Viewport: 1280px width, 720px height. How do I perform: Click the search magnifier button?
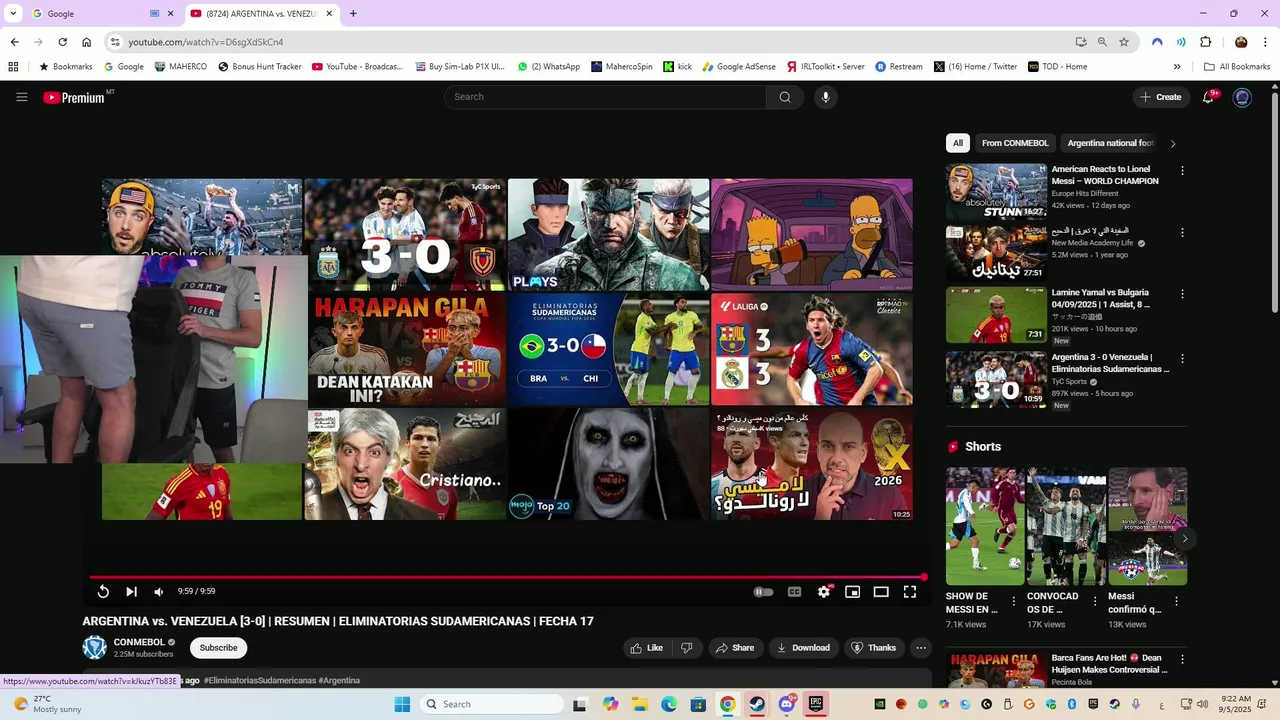click(x=785, y=97)
